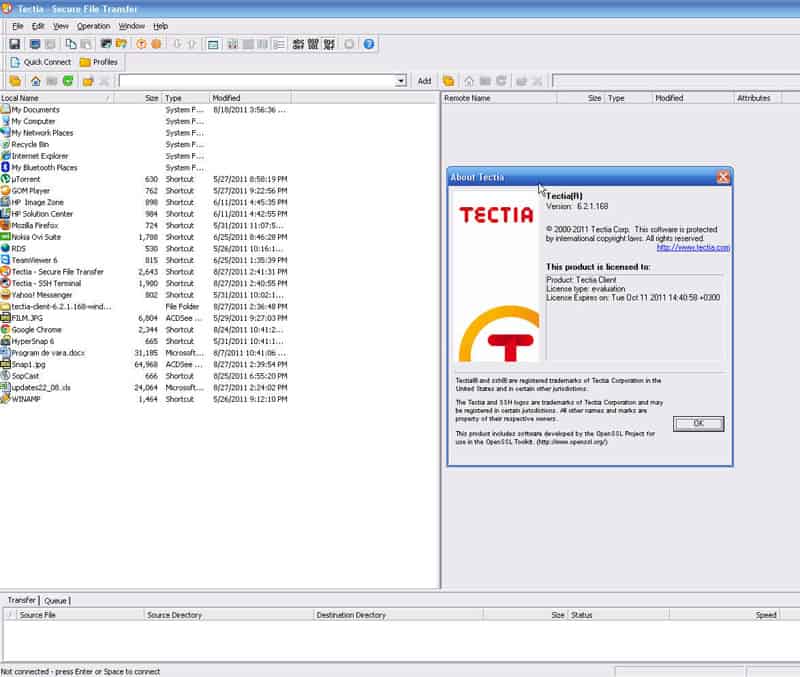Click the remote pane home icon
This screenshot has height=677, width=800.
pos(469,81)
